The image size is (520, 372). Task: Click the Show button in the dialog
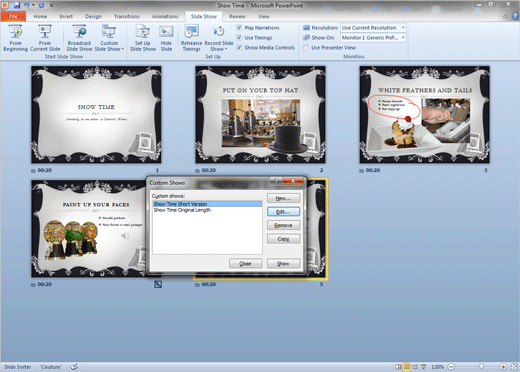283,263
